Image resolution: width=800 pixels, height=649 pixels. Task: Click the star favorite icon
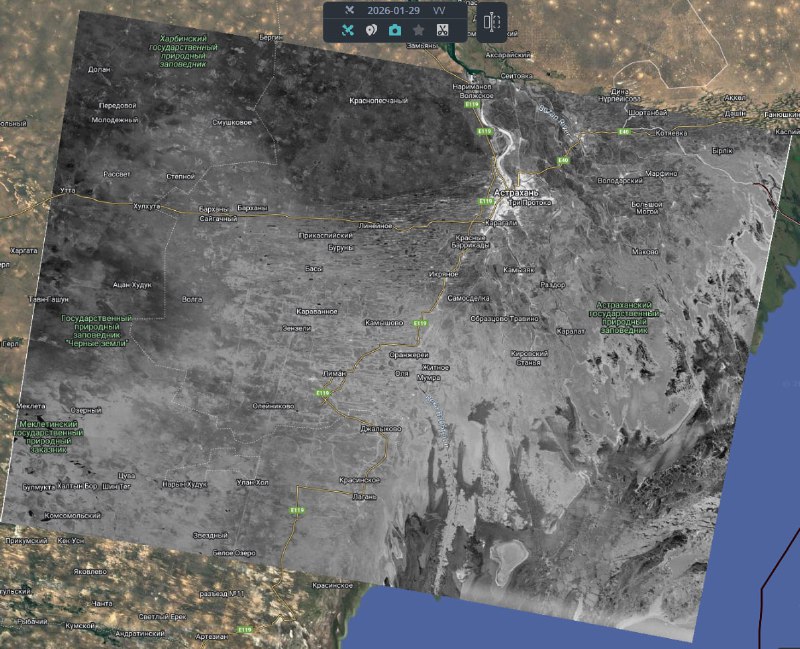pyautogui.click(x=418, y=30)
